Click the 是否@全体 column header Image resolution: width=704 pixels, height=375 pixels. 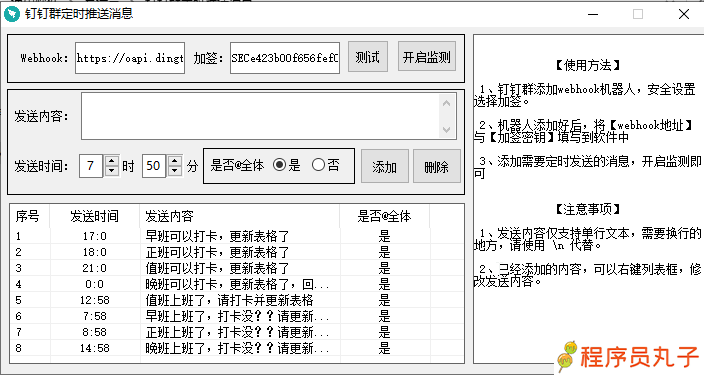pos(384,216)
